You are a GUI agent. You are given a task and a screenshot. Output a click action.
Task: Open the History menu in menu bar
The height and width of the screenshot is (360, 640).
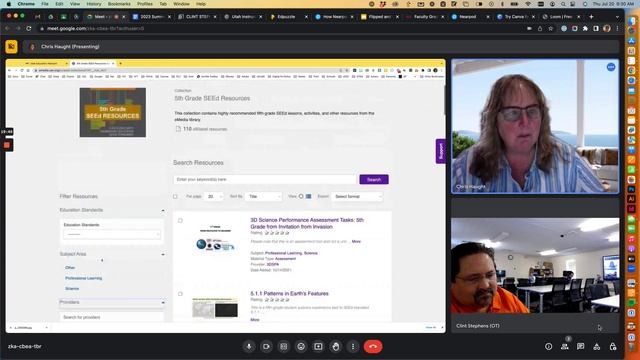tap(93, 4)
